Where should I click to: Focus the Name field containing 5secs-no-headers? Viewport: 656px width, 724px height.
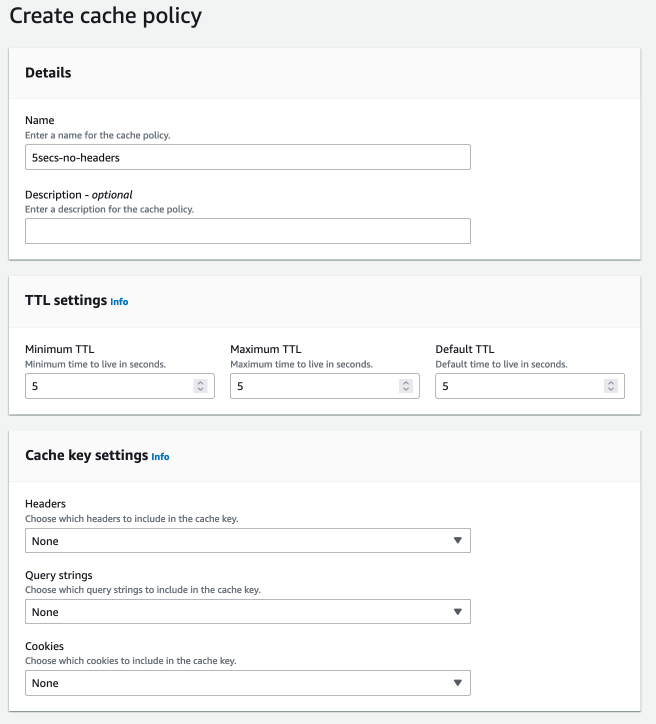pos(247,157)
